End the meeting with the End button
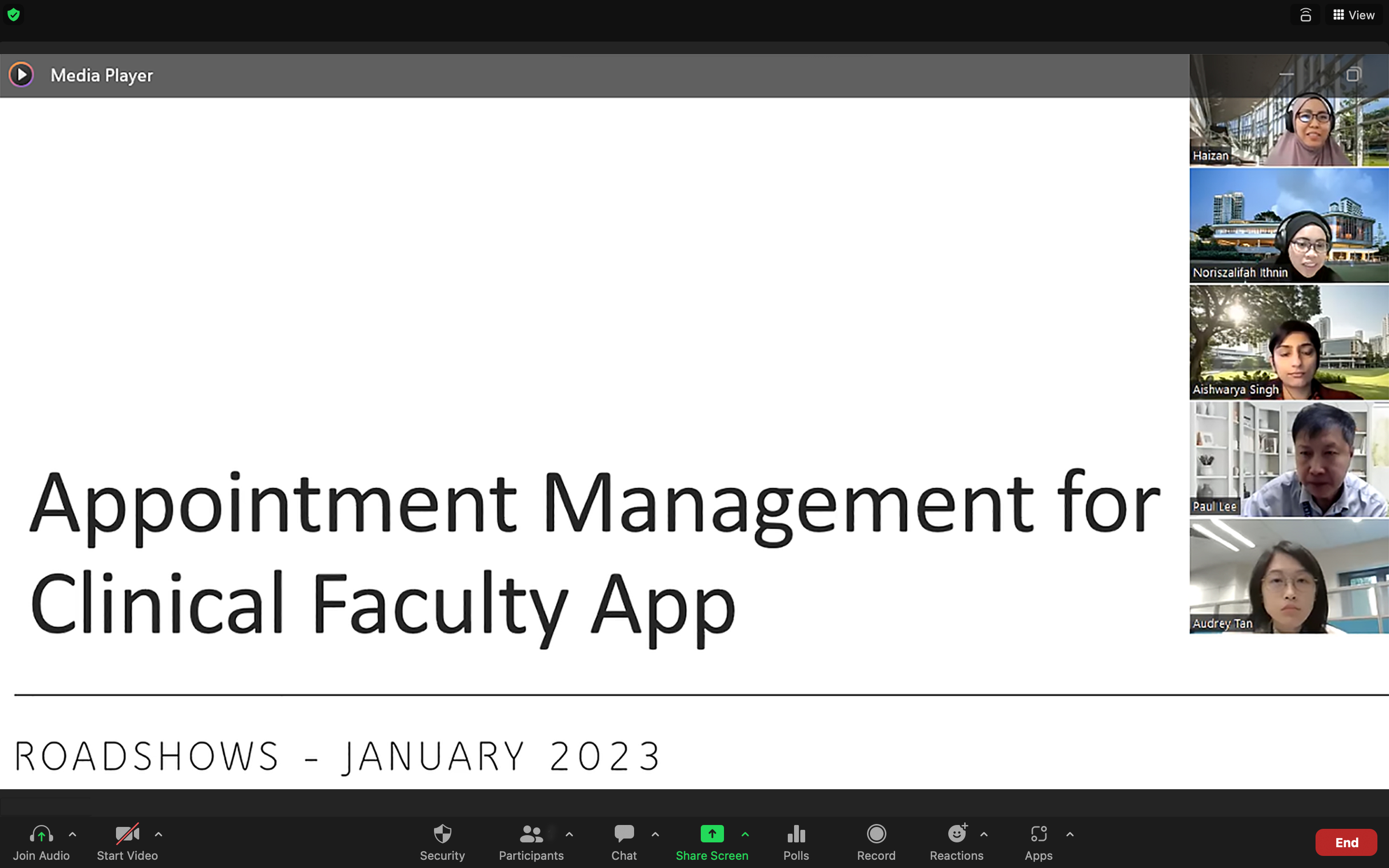The image size is (1389, 868). point(1346,842)
